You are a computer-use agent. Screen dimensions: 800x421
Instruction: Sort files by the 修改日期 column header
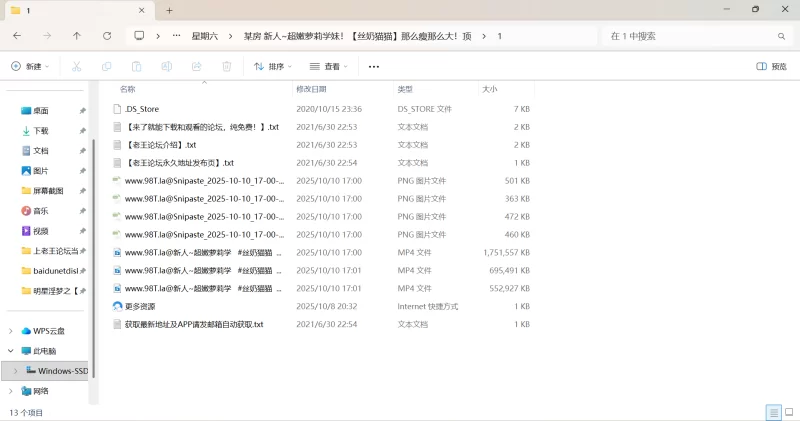point(314,89)
